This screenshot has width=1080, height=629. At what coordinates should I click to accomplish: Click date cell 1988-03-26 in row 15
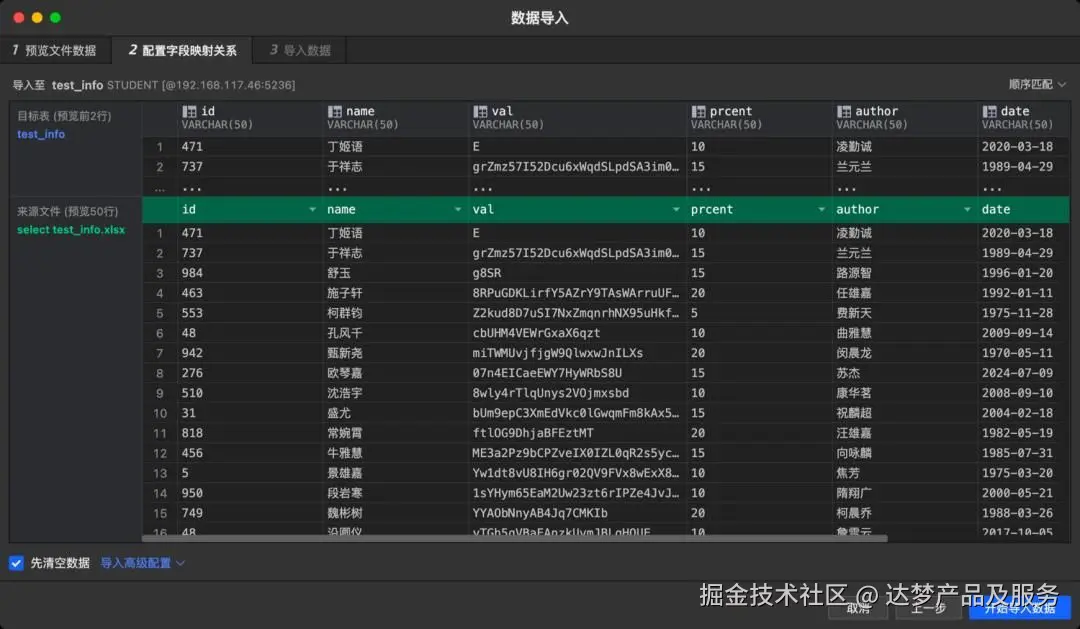tap(1017, 513)
